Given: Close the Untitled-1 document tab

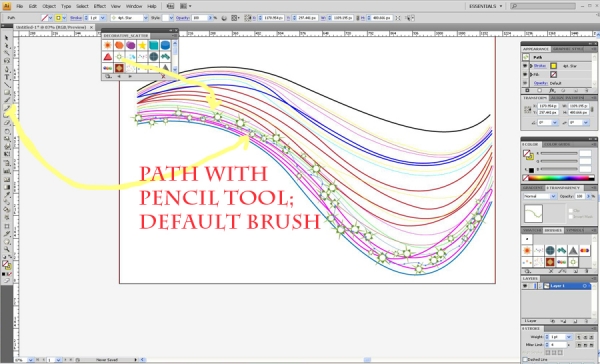Looking at the screenshot, I should (91, 27).
